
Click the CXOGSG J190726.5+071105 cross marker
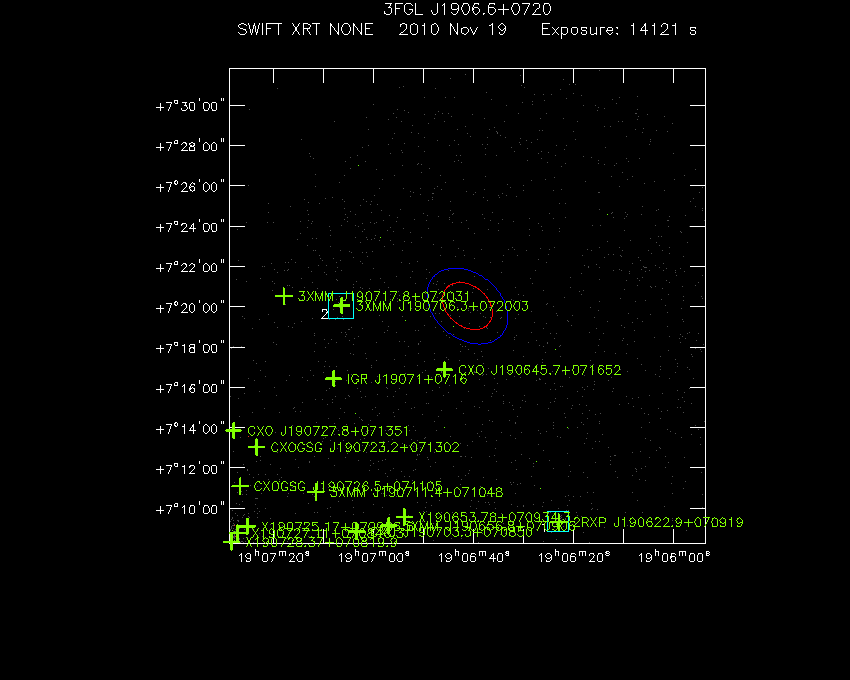(x=240, y=486)
